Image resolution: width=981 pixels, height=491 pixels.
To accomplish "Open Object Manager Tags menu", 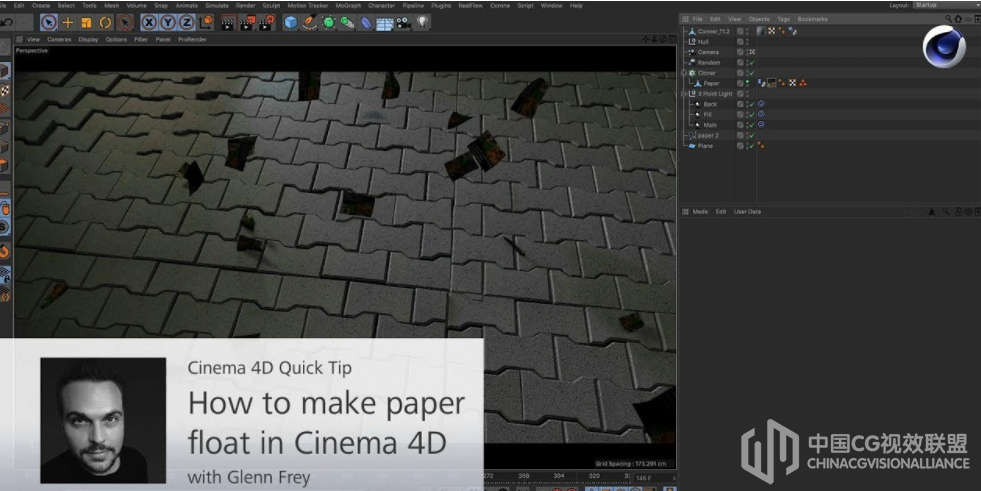I will click(x=783, y=19).
